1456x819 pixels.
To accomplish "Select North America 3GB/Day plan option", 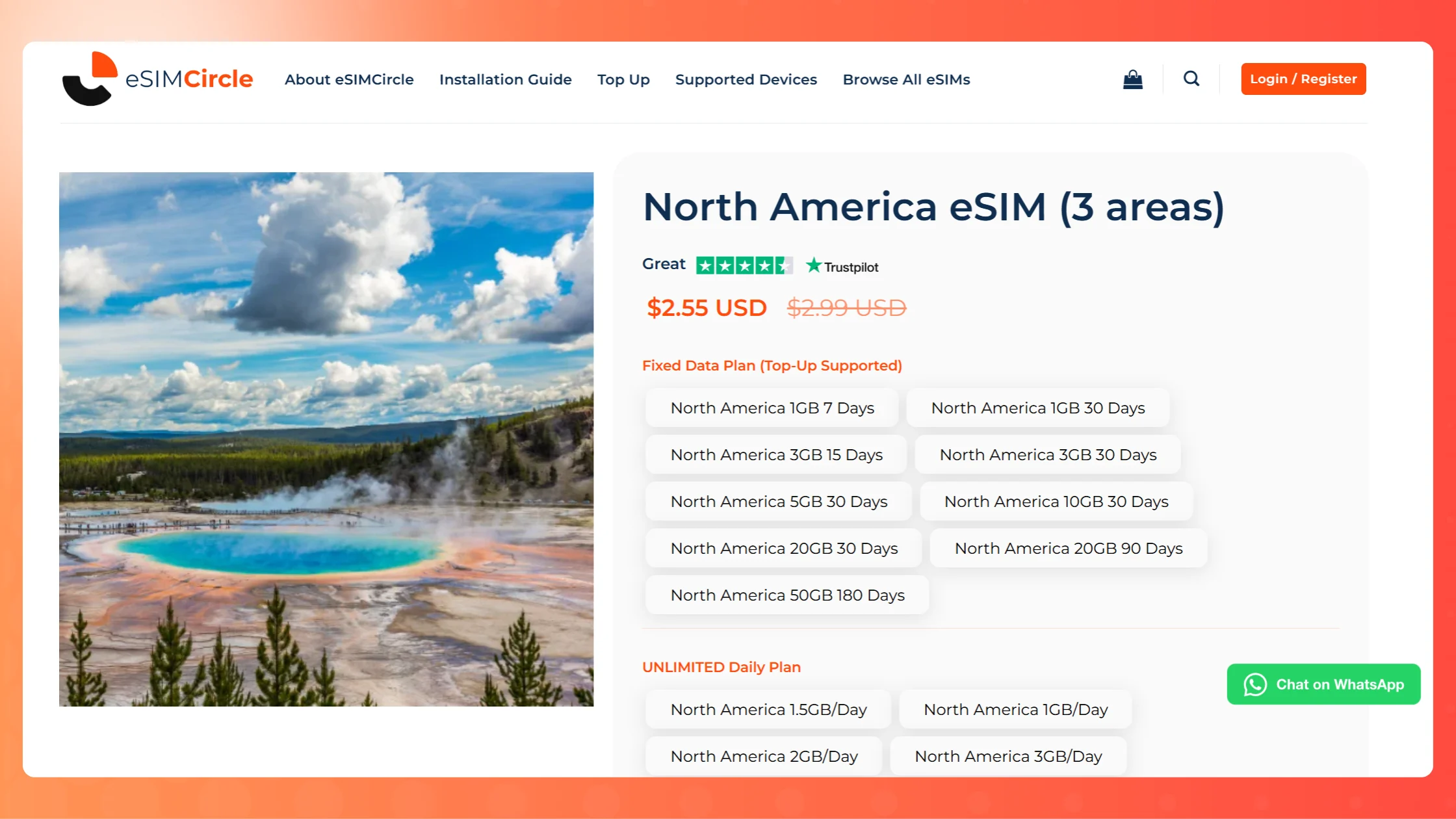I will coord(1007,757).
